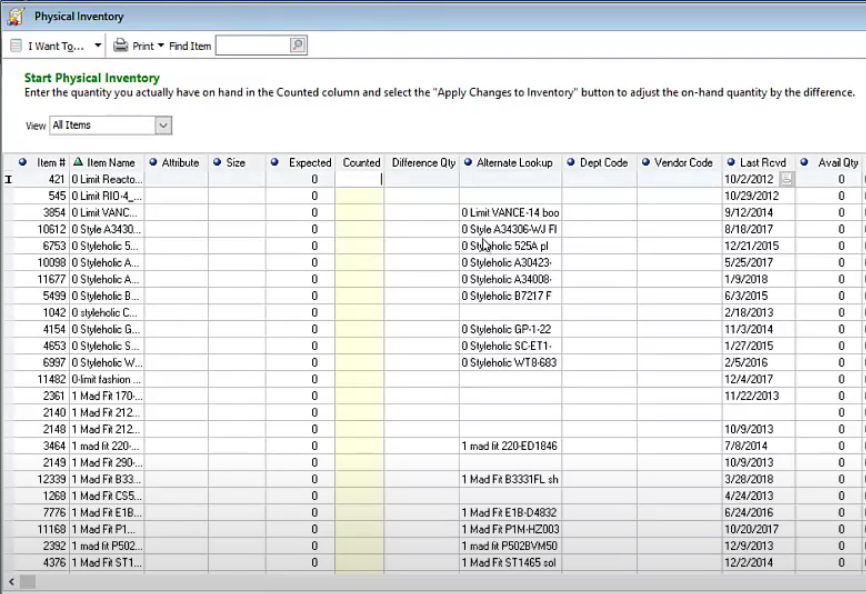This screenshot has width=866, height=594.
Task: Click the Attribute column header
Action: pos(180,163)
